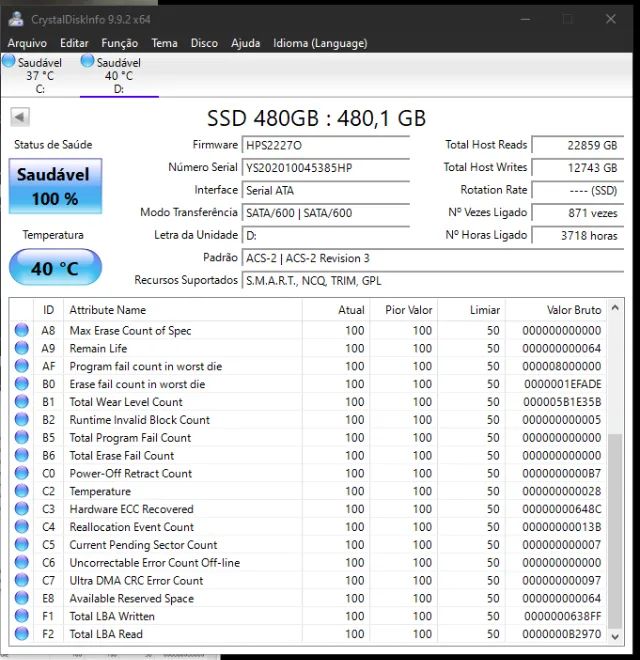
Task: Open the Tema menu
Action: [x=164, y=43]
